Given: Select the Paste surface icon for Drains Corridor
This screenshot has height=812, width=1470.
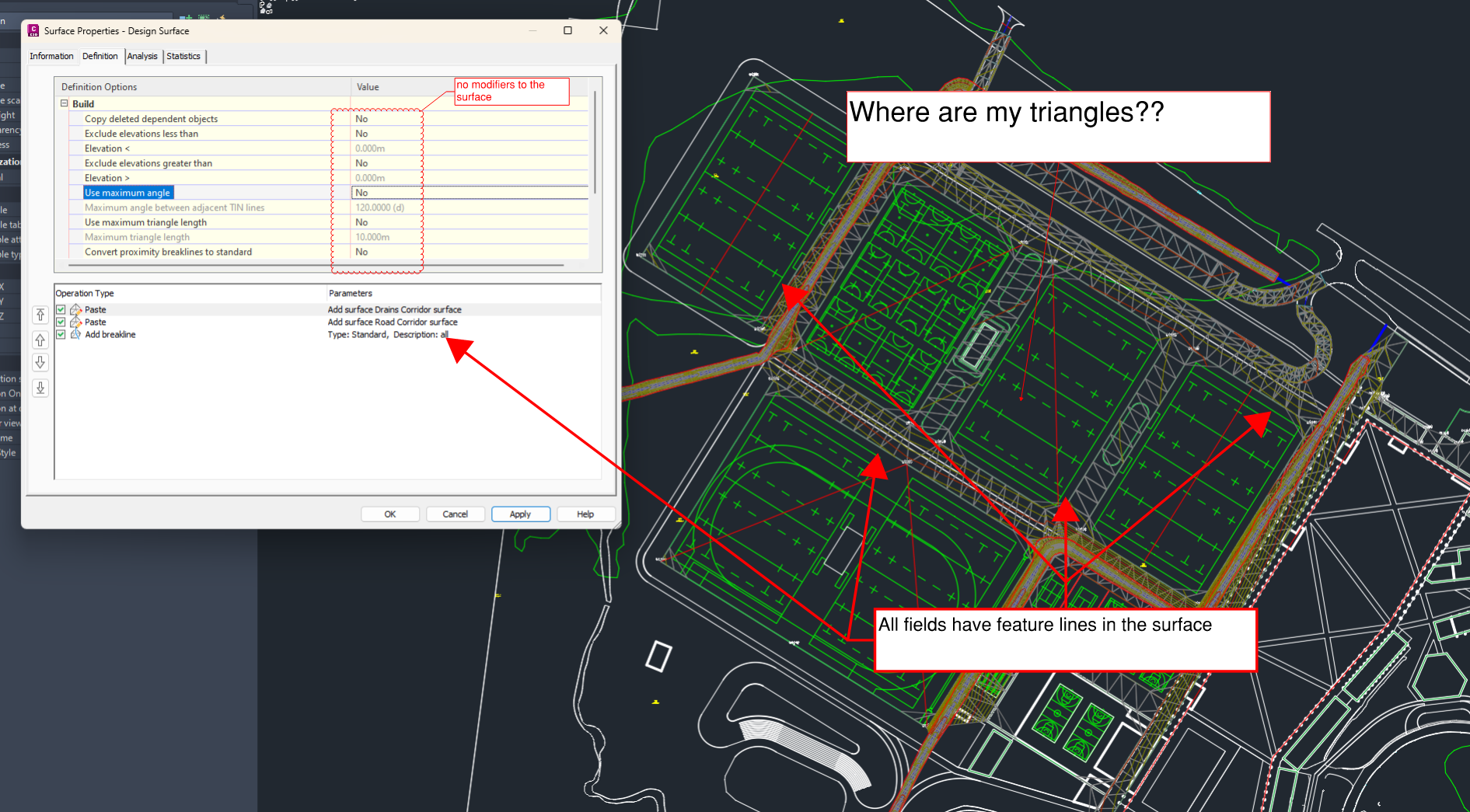Looking at the screenshot, I should (75, 309).
